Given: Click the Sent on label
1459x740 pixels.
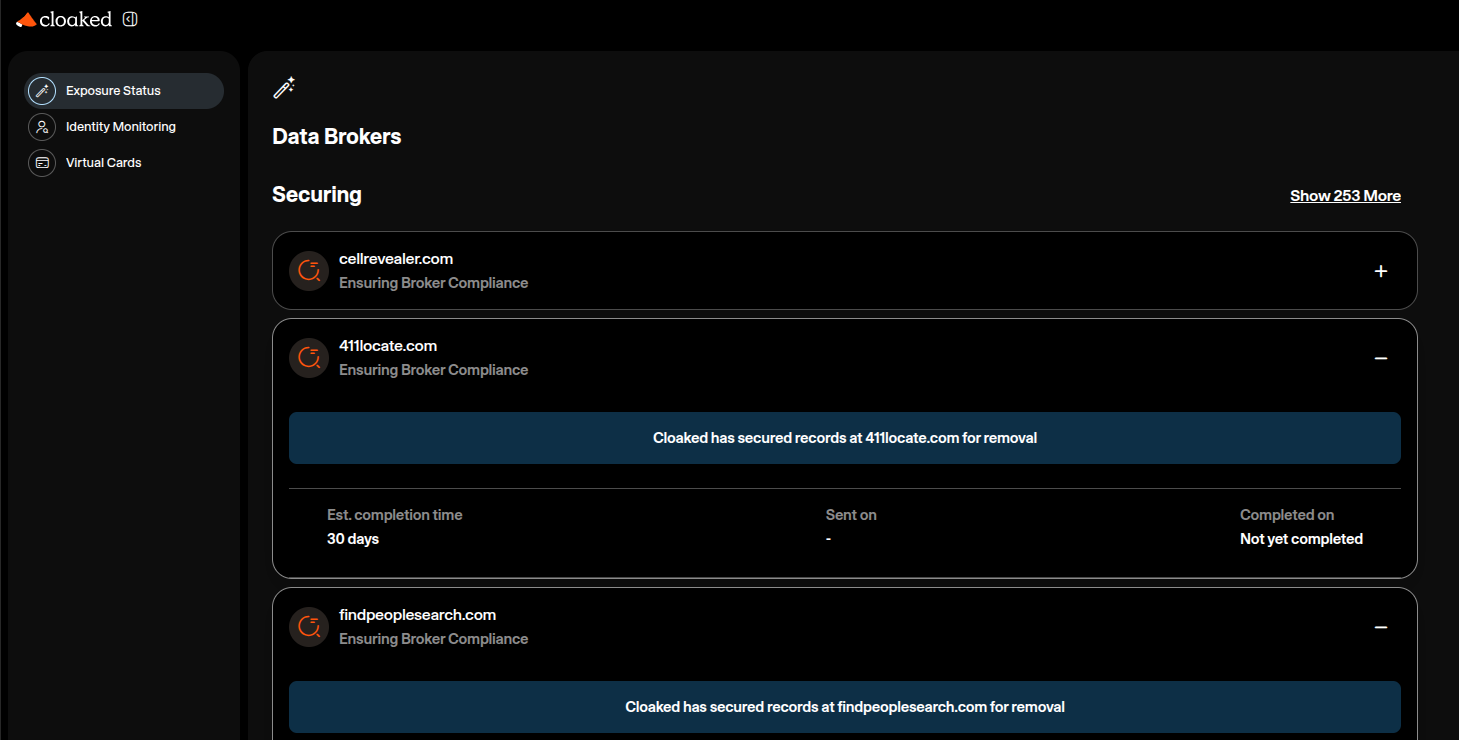Looking at the screenshot, I should tap(851, 515).
